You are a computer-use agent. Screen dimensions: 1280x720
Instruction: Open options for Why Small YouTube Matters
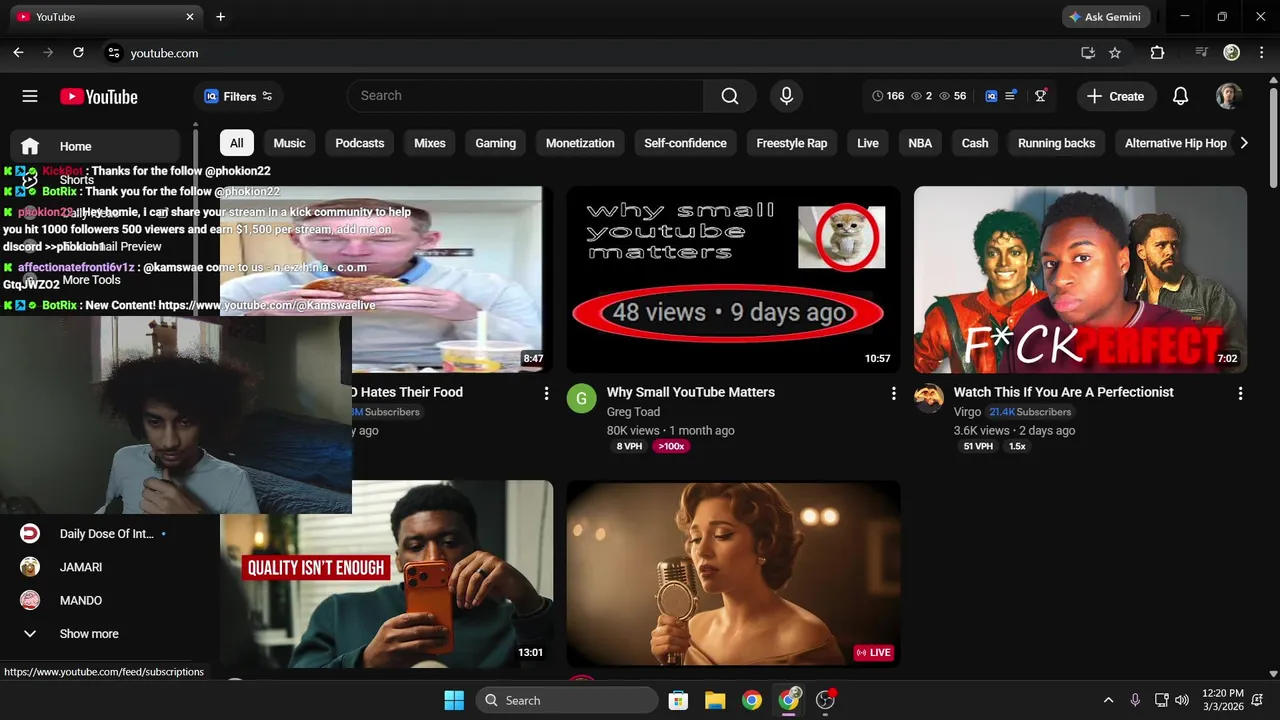(893, 394)
